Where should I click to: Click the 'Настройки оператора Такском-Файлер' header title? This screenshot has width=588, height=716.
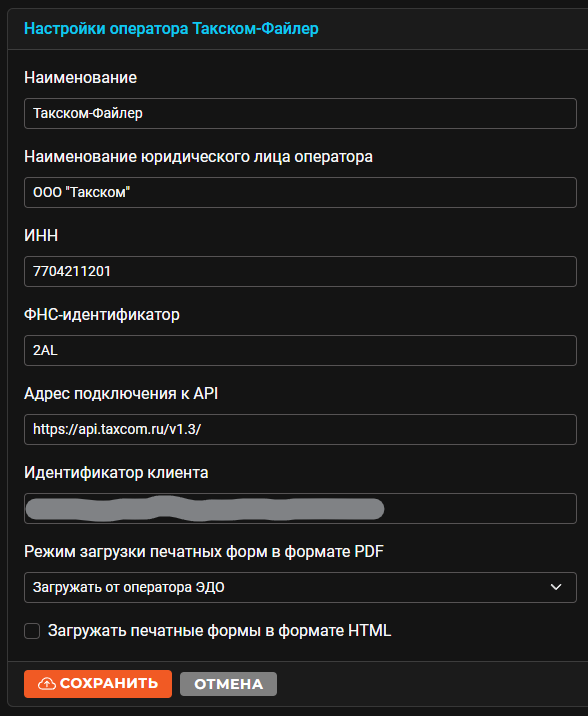click(171, 28)
